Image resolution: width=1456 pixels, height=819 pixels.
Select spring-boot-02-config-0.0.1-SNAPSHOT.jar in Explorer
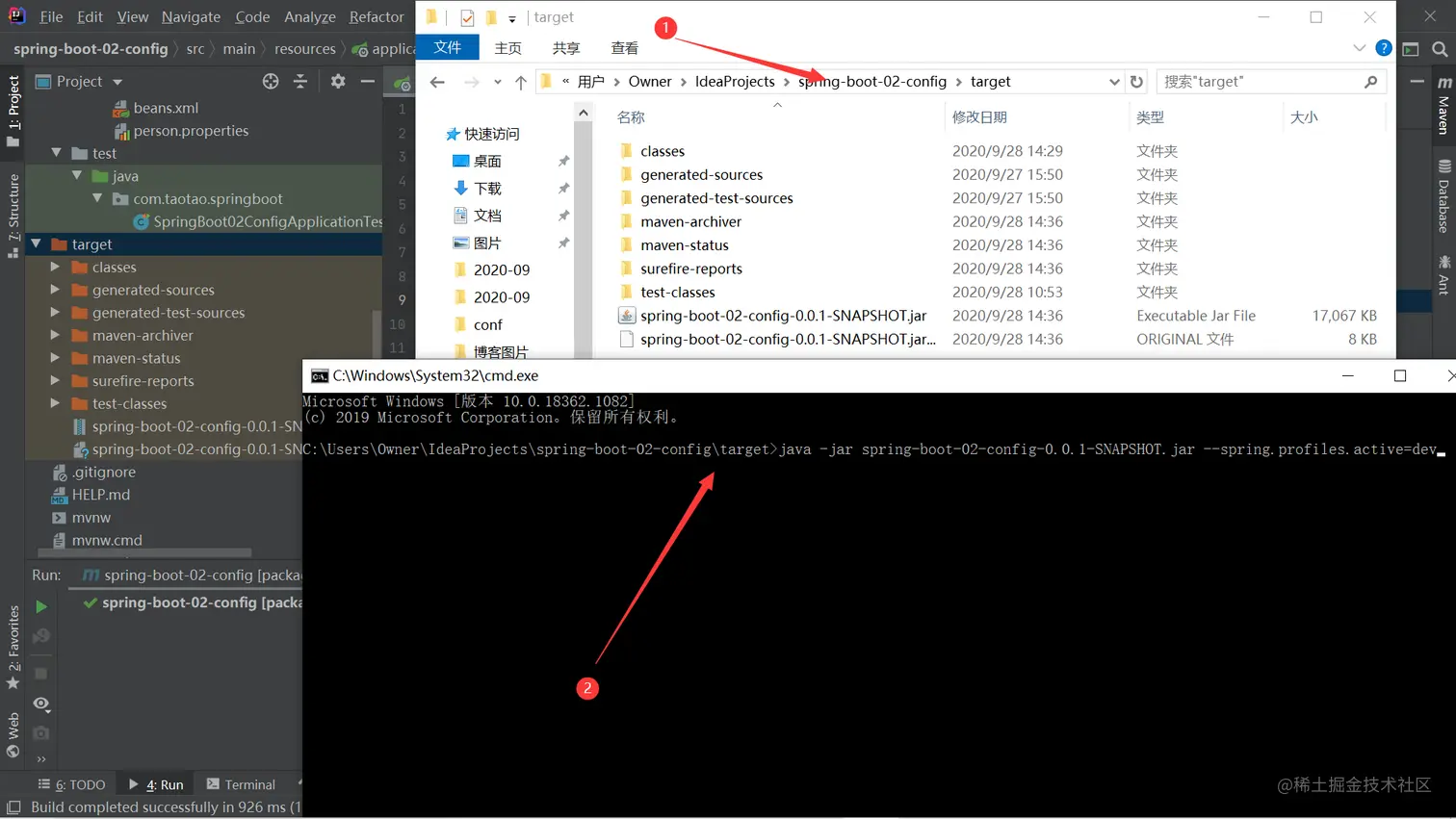point(783,316)
